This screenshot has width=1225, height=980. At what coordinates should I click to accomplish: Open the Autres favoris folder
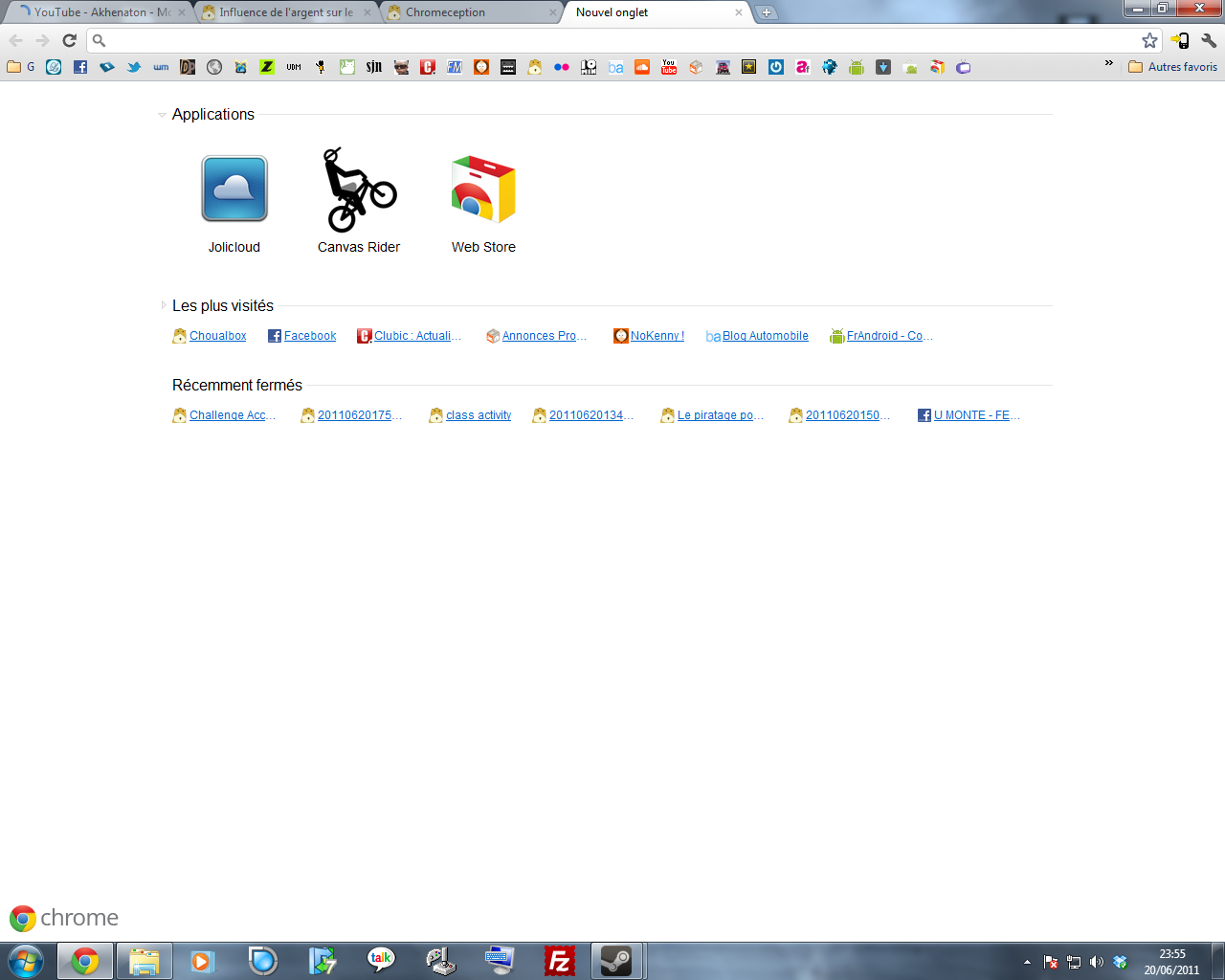pyautogui.click(x=1172, y=67)
